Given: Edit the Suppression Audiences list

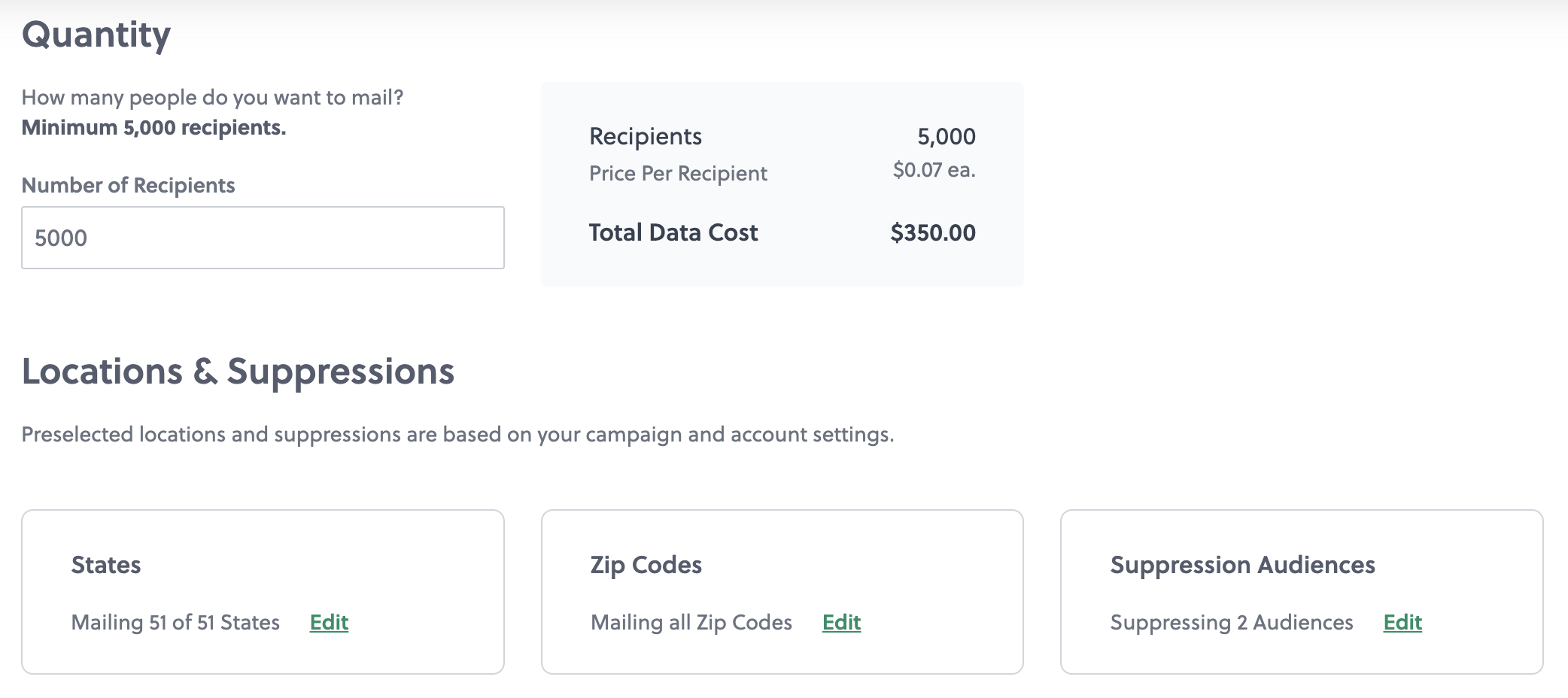Looking at the screenshot, I should pos(1402,622).
